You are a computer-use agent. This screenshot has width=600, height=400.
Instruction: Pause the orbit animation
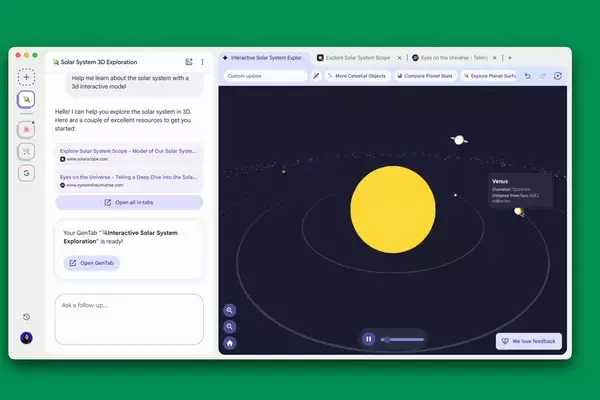pos(368,339)
